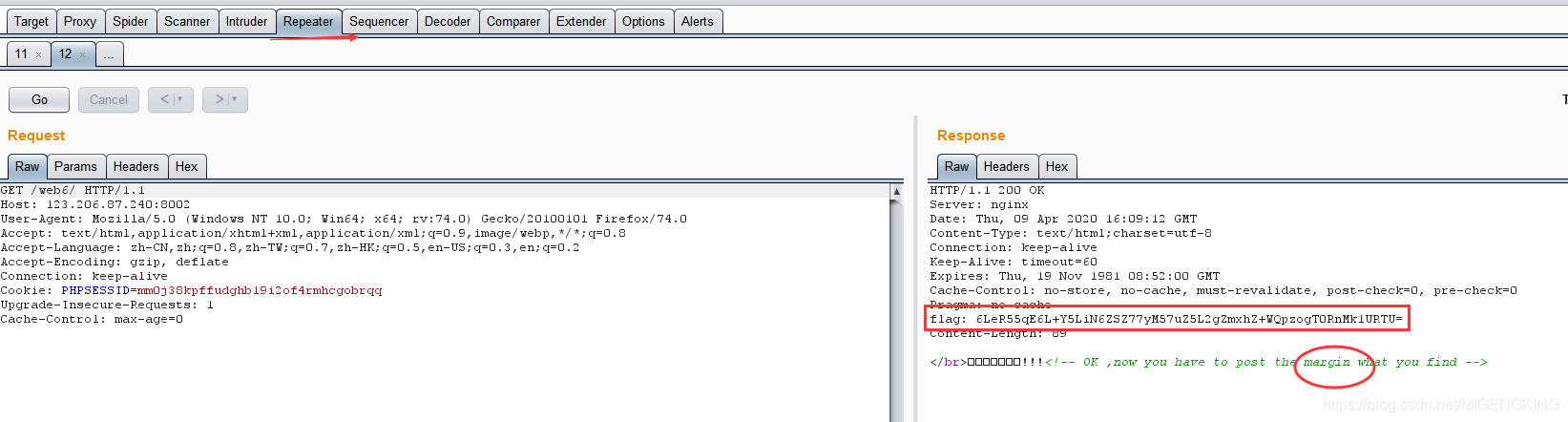Click the Accept-Language header line
The image size is (1568, 422).
[x=290, y=247]
